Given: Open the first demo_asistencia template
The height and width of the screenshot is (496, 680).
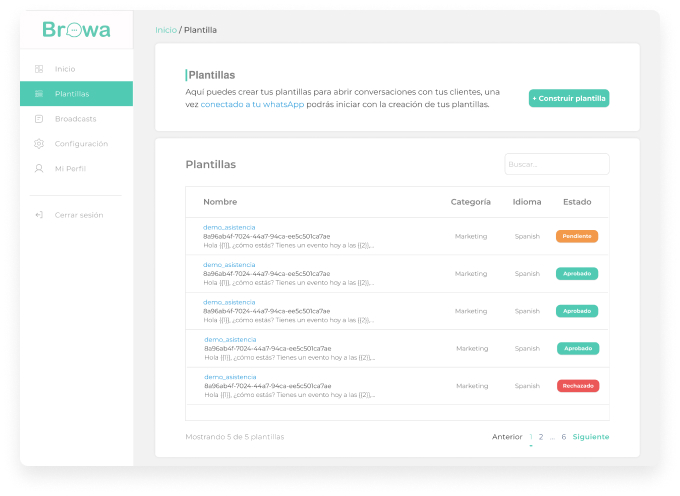Looking at the screenshot, I should [x=229, y=227].
